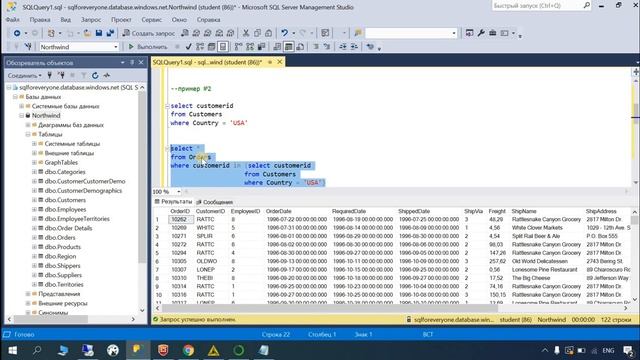Viewport: 640px width, 360px height.
Task: Toggle Results to File mode icon
Action: (x=300, y=47)
